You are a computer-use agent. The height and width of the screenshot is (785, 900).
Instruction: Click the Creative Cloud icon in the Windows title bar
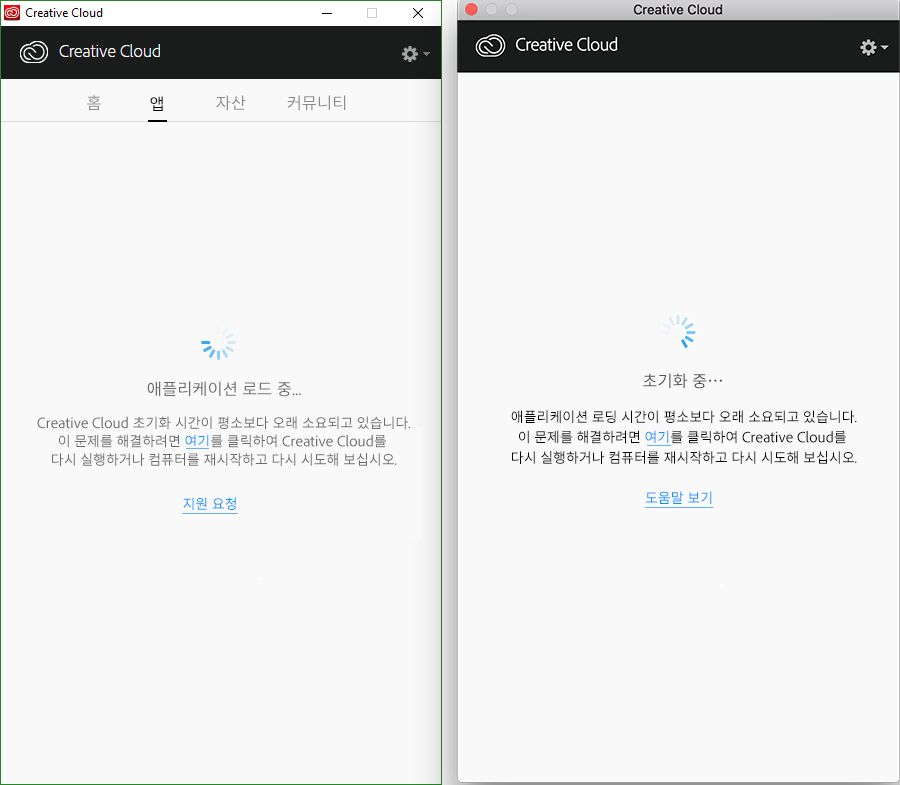pyautogui.click(x=13, y=13)
